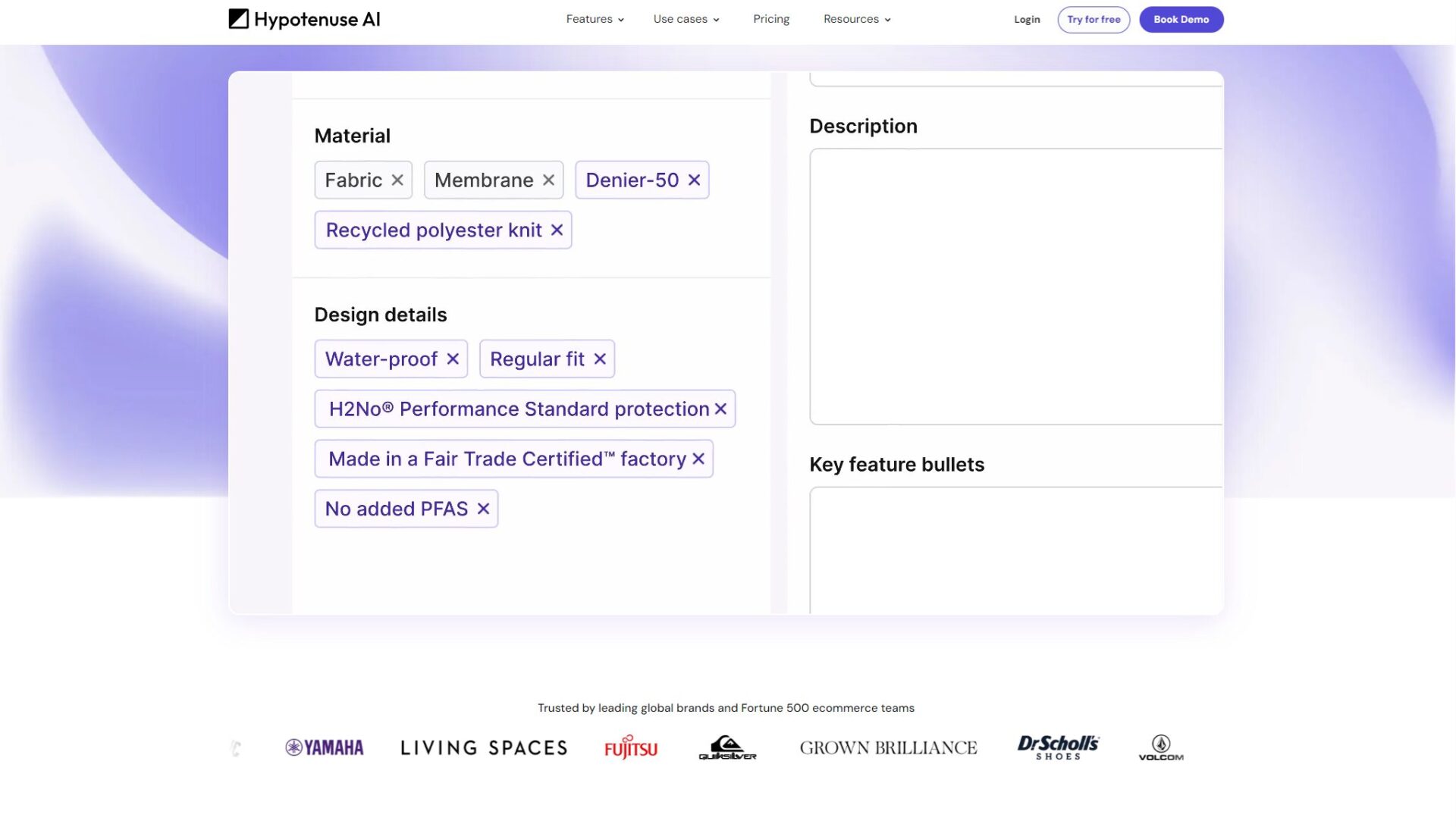Remove the Water-proof design tag
This screenshot has width=1456, height=827.
[453, 359]
